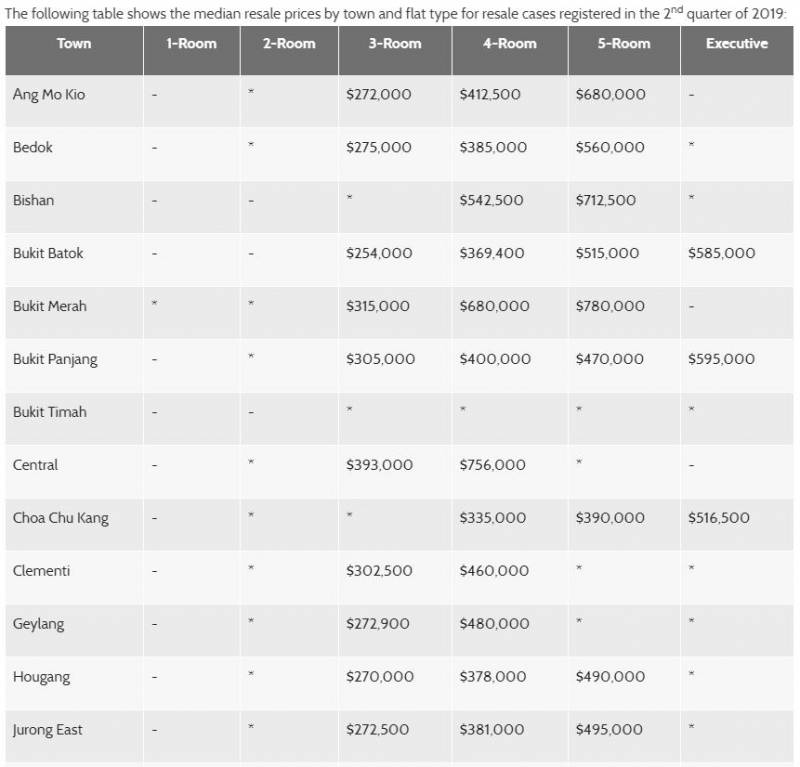Click Bukit Merah 5-Room price $780,000
The width and height of the screenshot is (800, 767).
[610, 306]
